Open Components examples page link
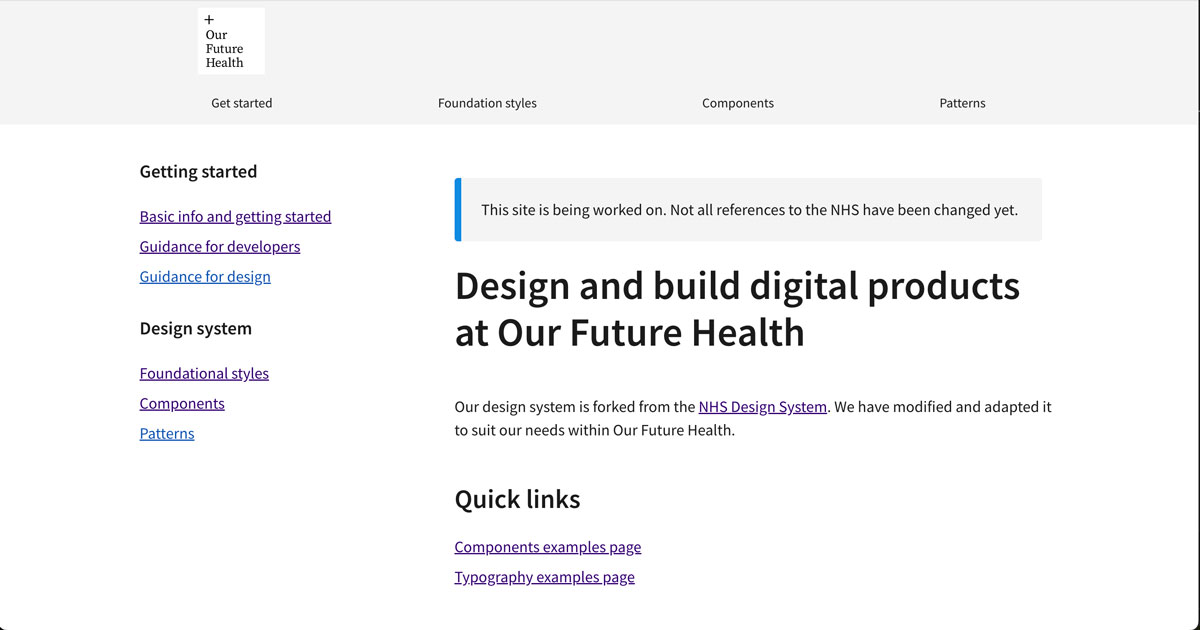1200x630 pixels. pos(548,547)
